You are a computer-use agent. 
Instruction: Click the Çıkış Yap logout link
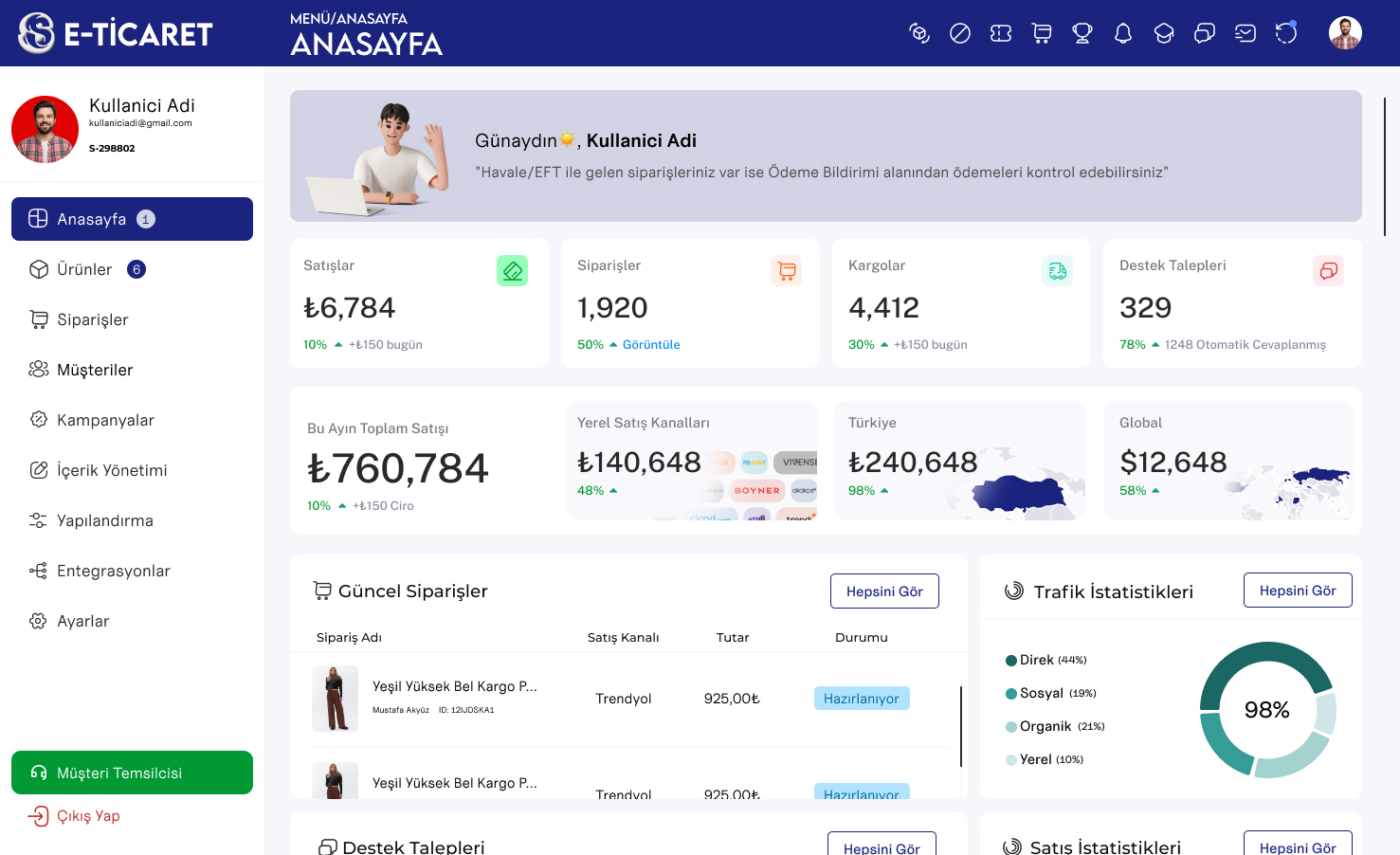pos(87,816)
